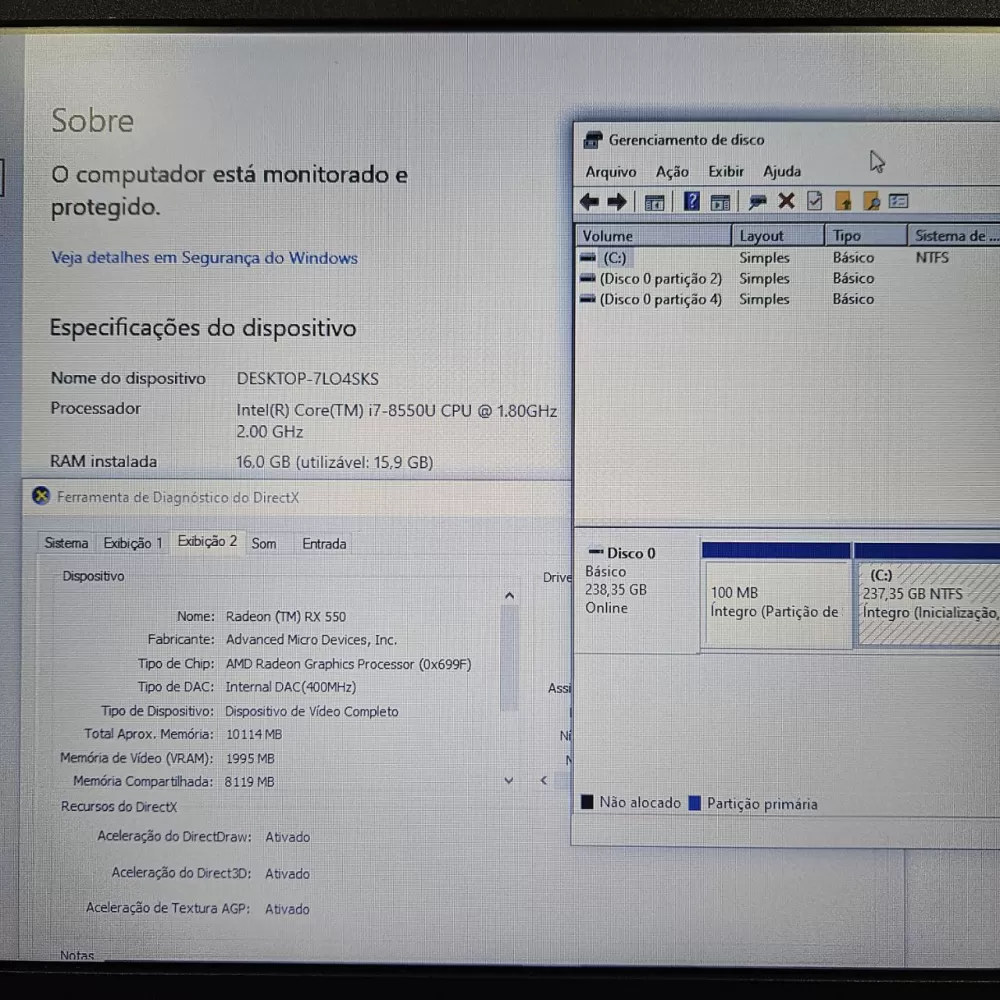Switch to the Sistema tab in DirectX tool
This screenshot has height=1000, width=1000.
(x=66, y=543)
